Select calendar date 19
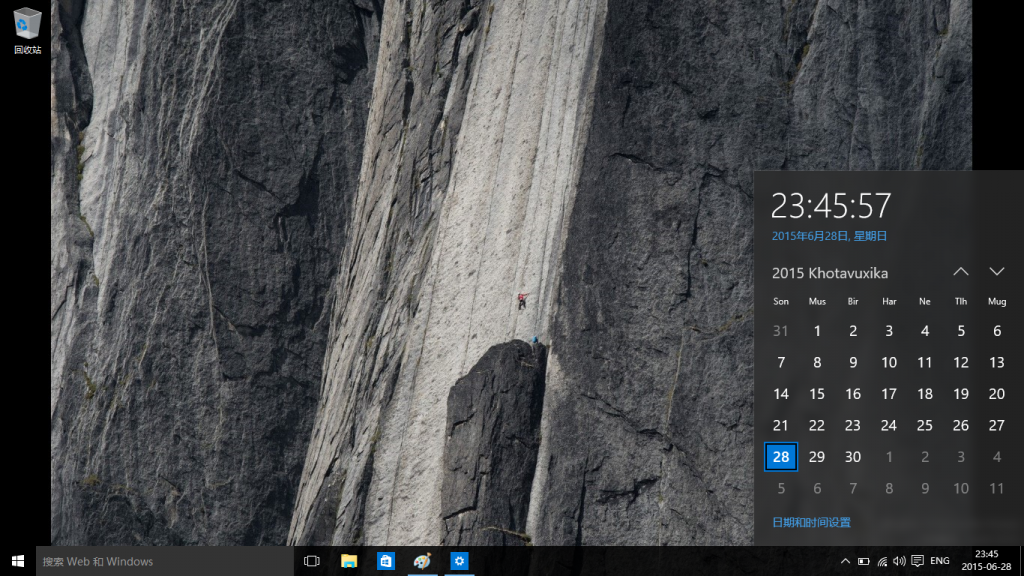The height and width of the screenshot is (576, 1024). pos(961,394)
